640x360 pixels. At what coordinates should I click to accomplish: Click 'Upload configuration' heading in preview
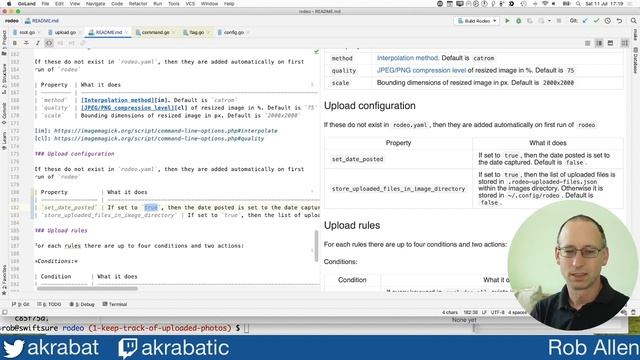[x=370, y=106]
